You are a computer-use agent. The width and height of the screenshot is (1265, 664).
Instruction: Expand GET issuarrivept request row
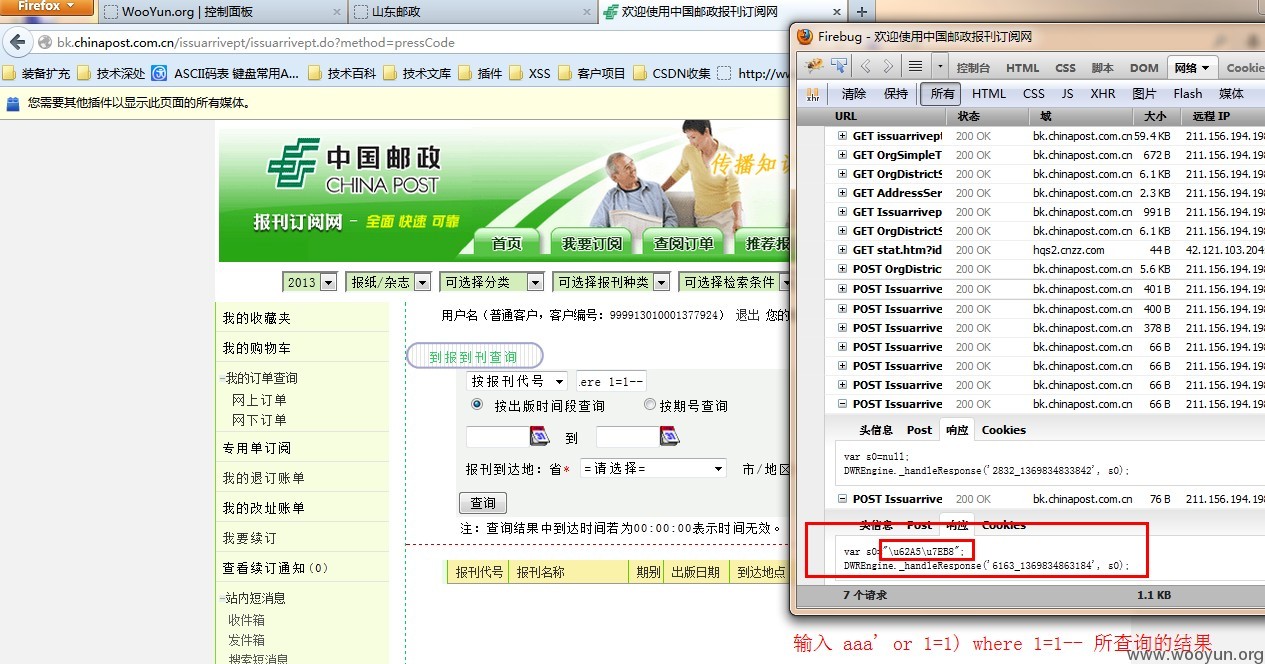click(842, 136)
